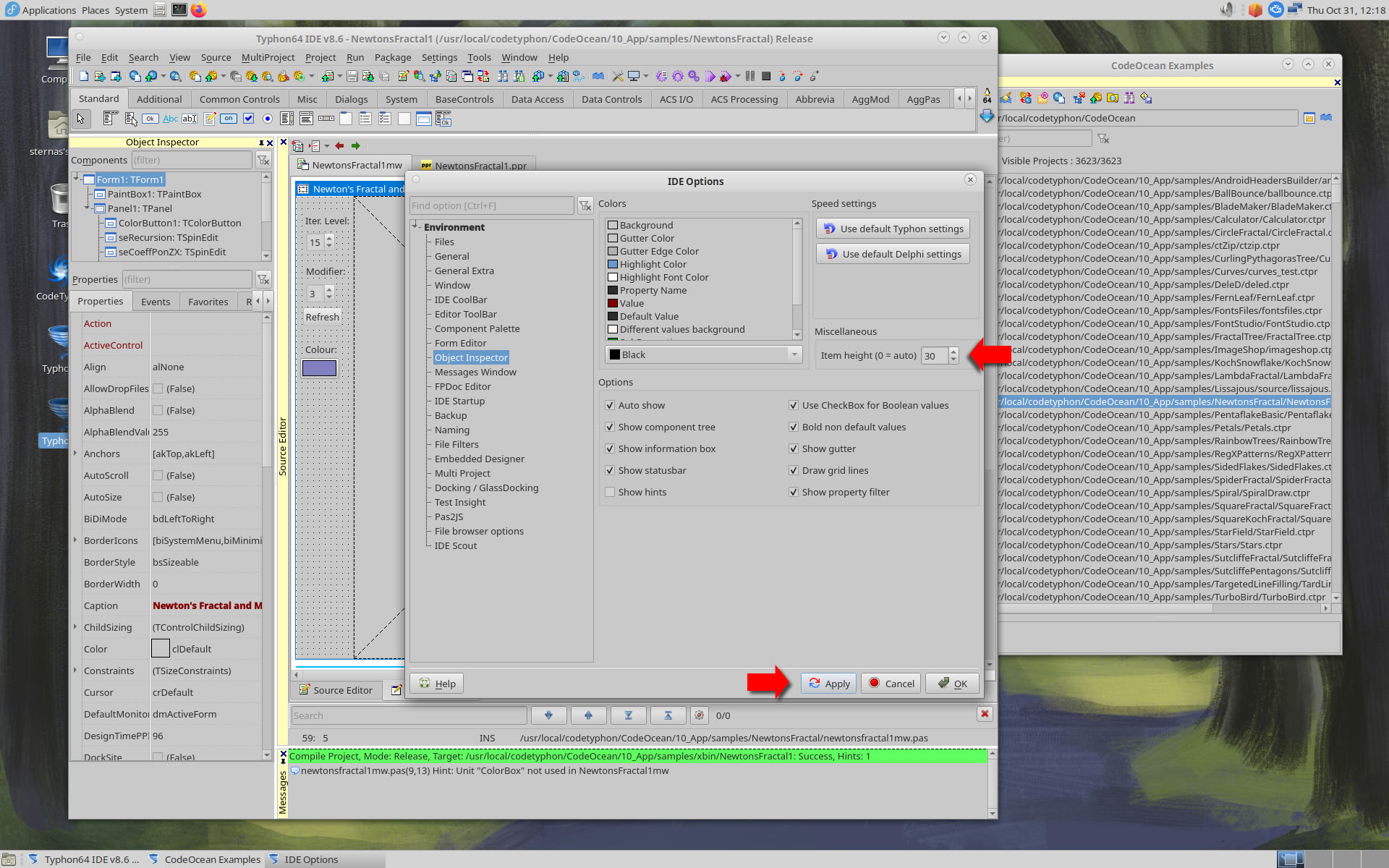The width and height of the screenshot is (1389, 868).
Task: Click the filter-clear icon beside Find option field
Action: (585, 206)
